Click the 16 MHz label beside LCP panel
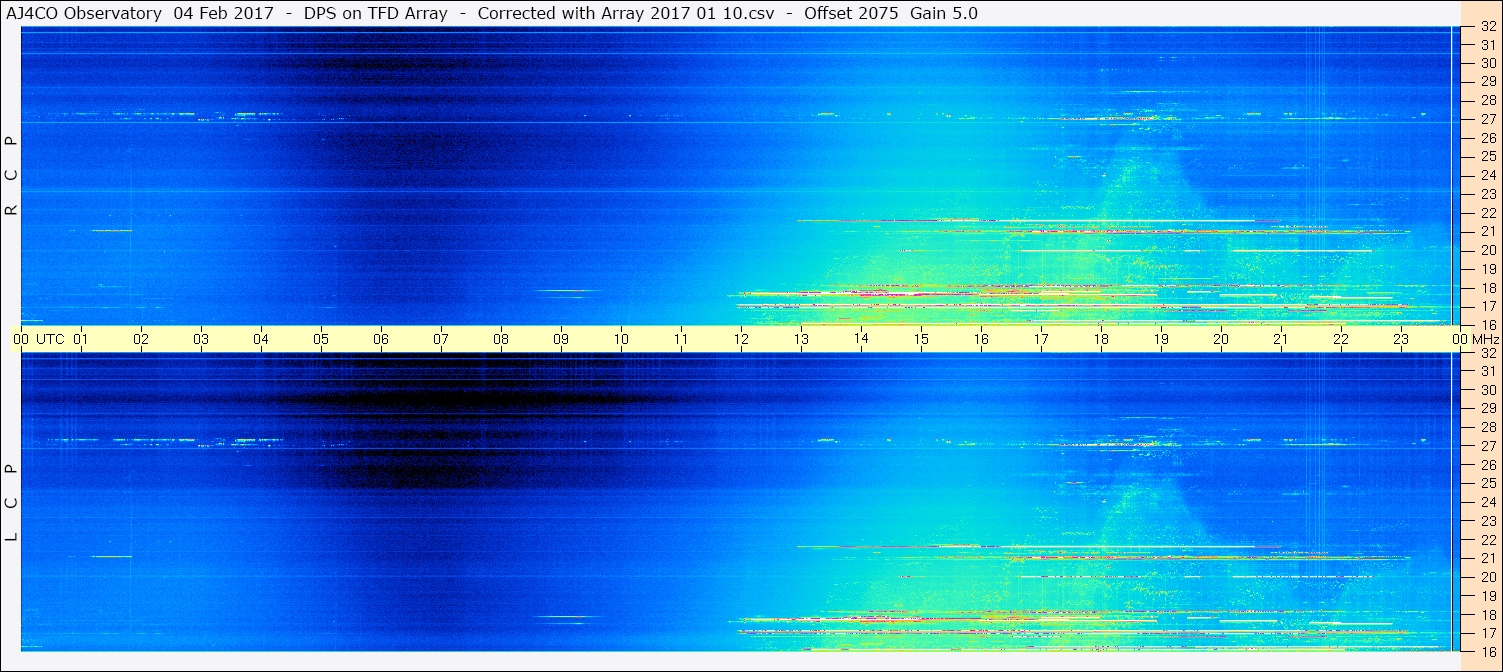The image size is (1503, 672). coord(1488,651)
